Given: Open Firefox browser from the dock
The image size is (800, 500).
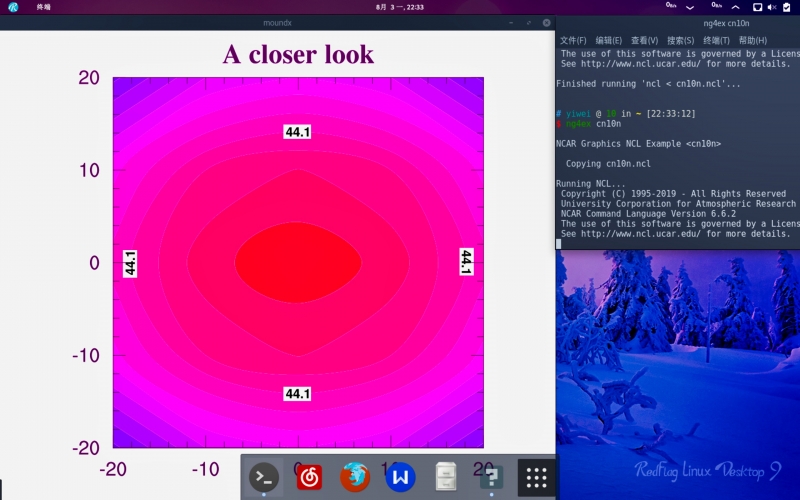Looking at the screenshot, I should [x=355, y=477].
